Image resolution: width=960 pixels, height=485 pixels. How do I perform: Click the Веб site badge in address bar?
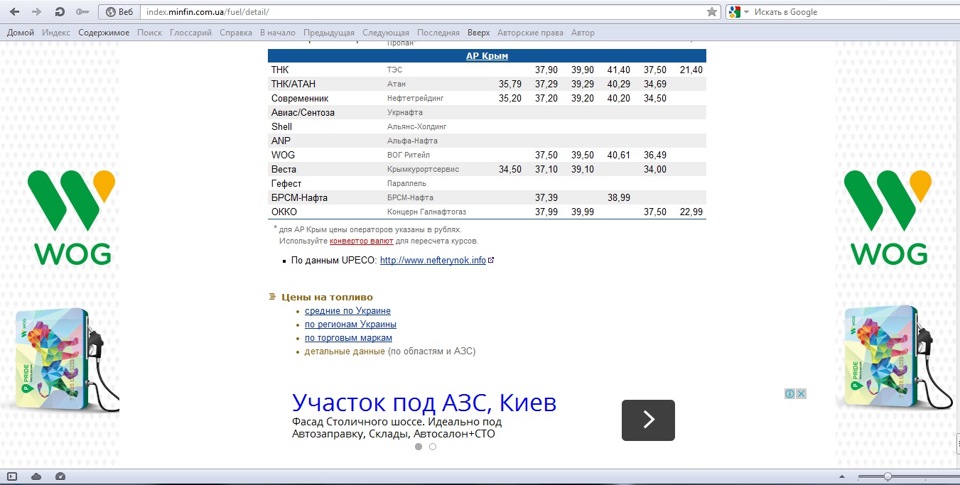[119, 12]
